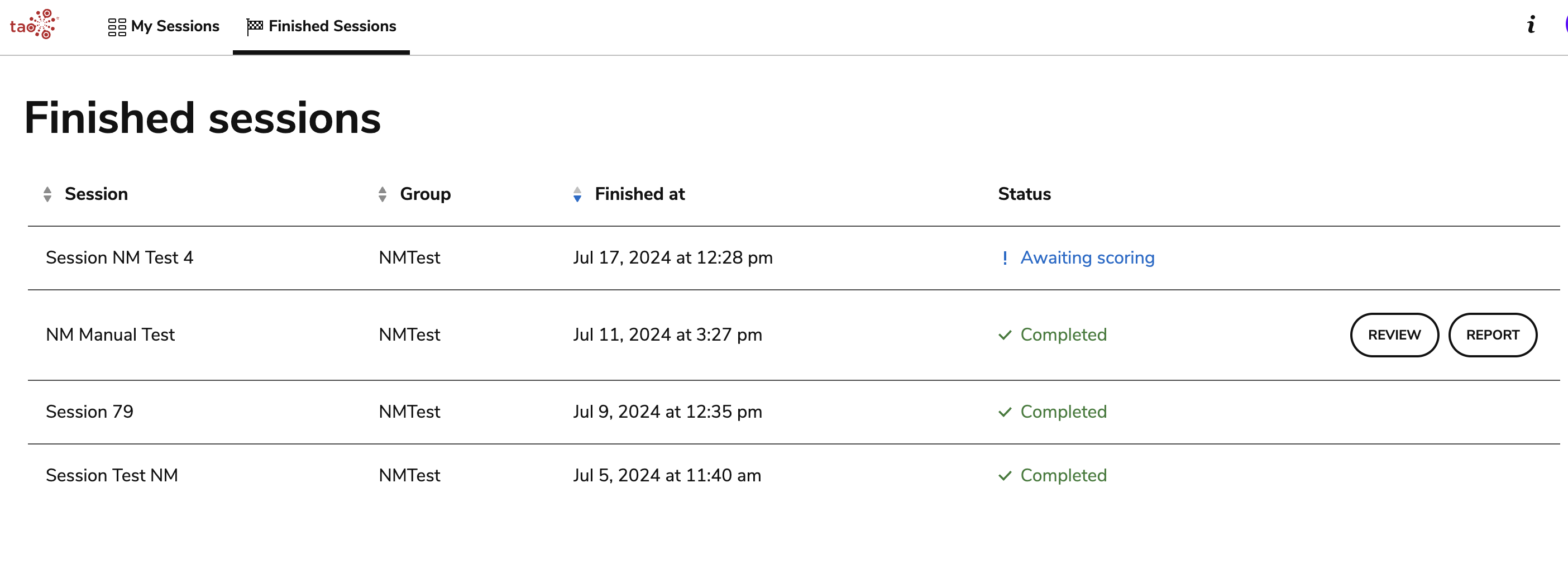
Task: Click the checkmark beside Session 79's Completed status
Action: tap(1005, 412)
